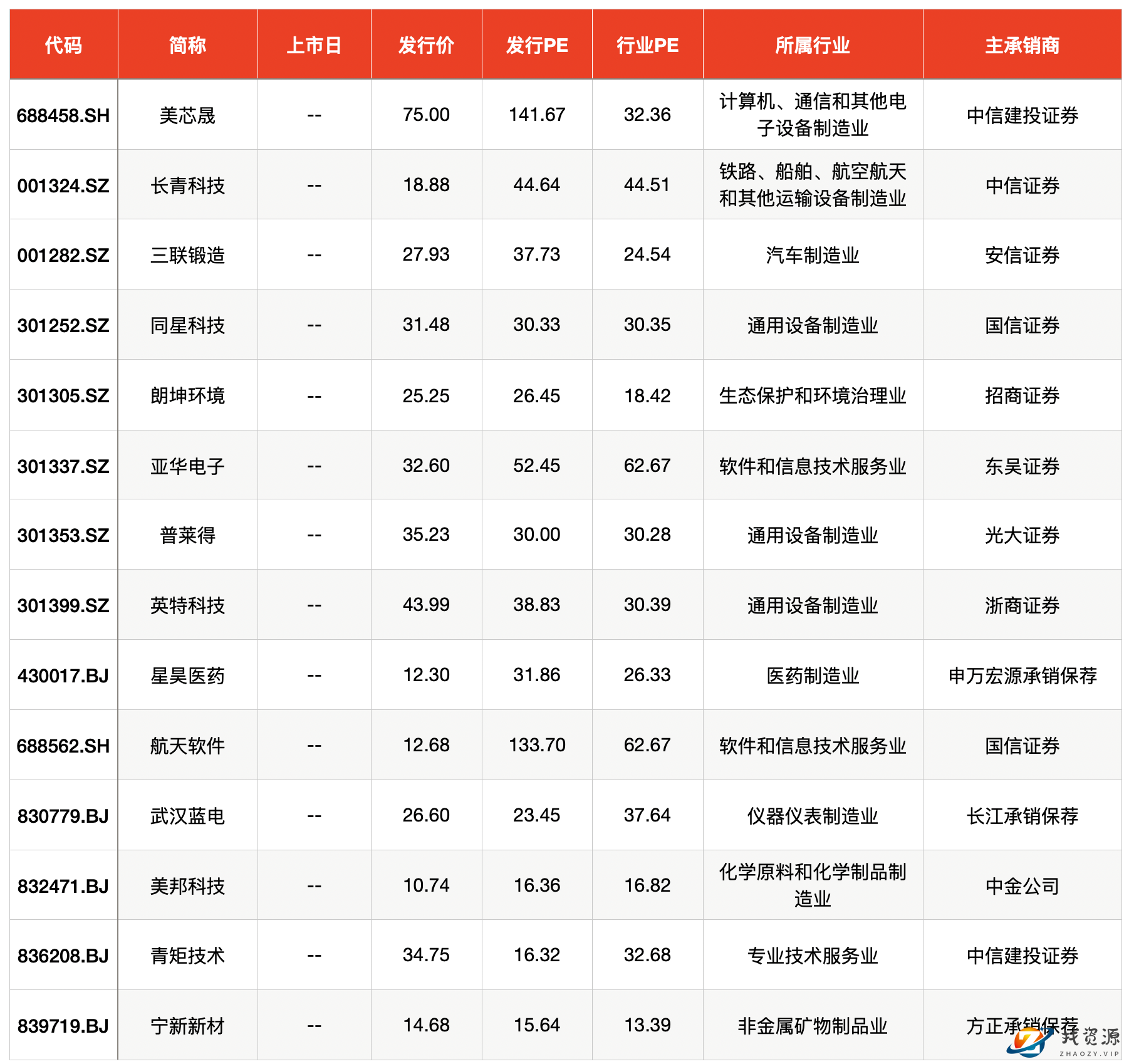Viewport: 1129px width, 1064px height.
Task: Select the 美邦科技 name cell
Action: point(187,886)
